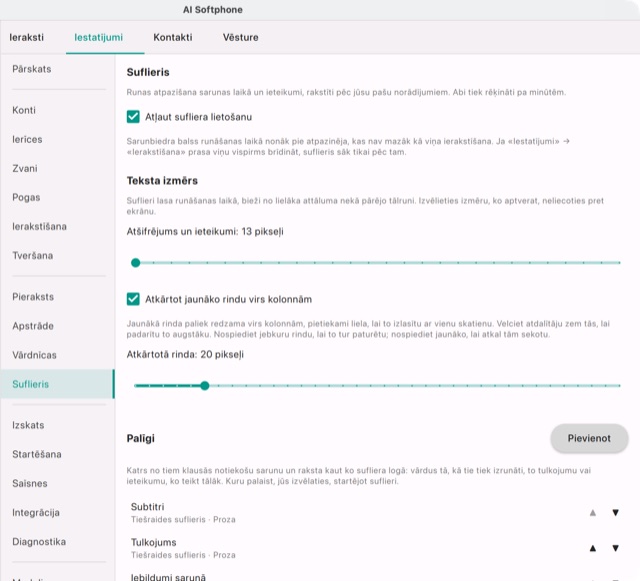Uncheck Atkārtot jaunāko rindu virs kolonnām
The width and height of the screenshot is (640, 581).
133,299
